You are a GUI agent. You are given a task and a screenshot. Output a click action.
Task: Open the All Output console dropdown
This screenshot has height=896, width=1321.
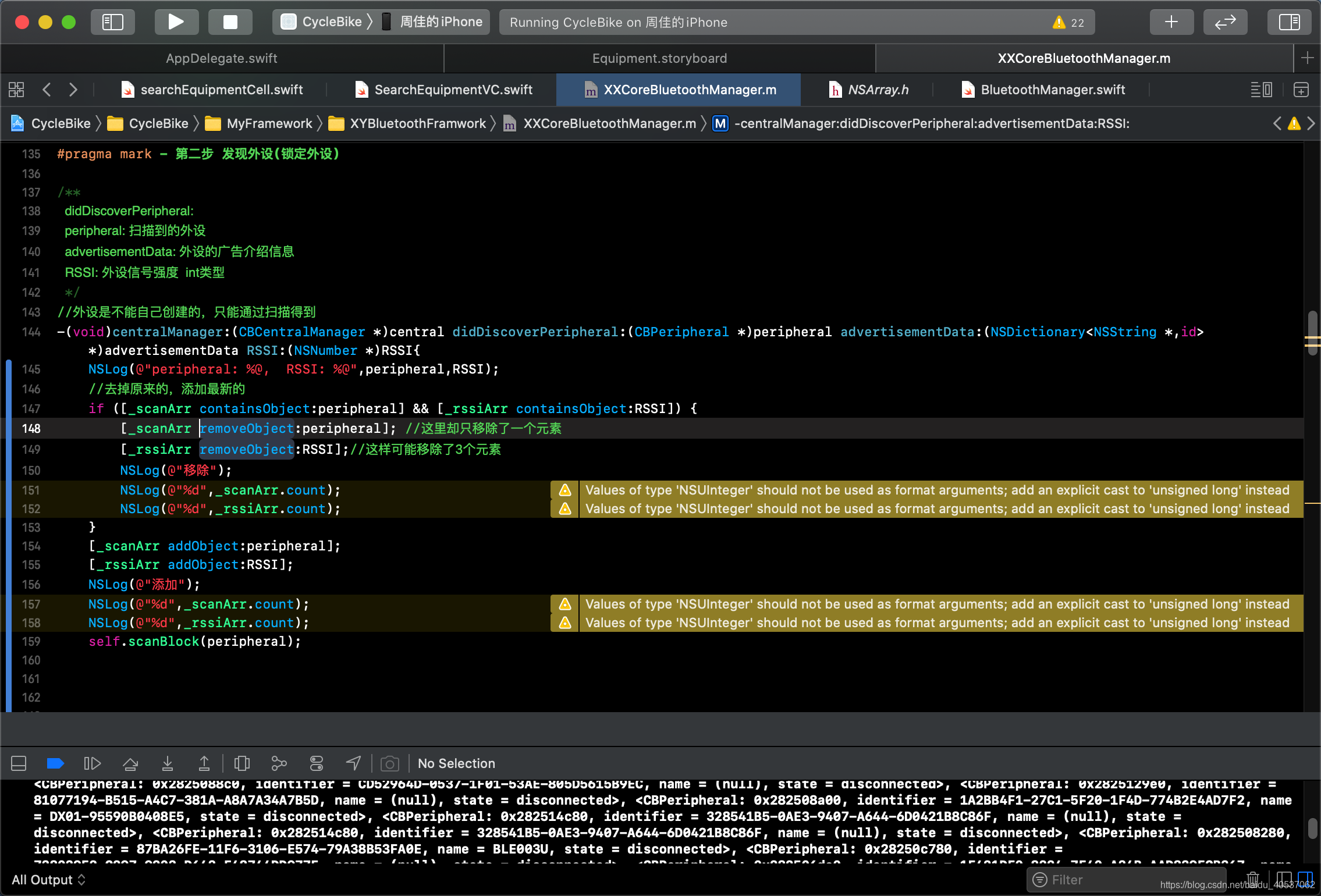[49, 880]
